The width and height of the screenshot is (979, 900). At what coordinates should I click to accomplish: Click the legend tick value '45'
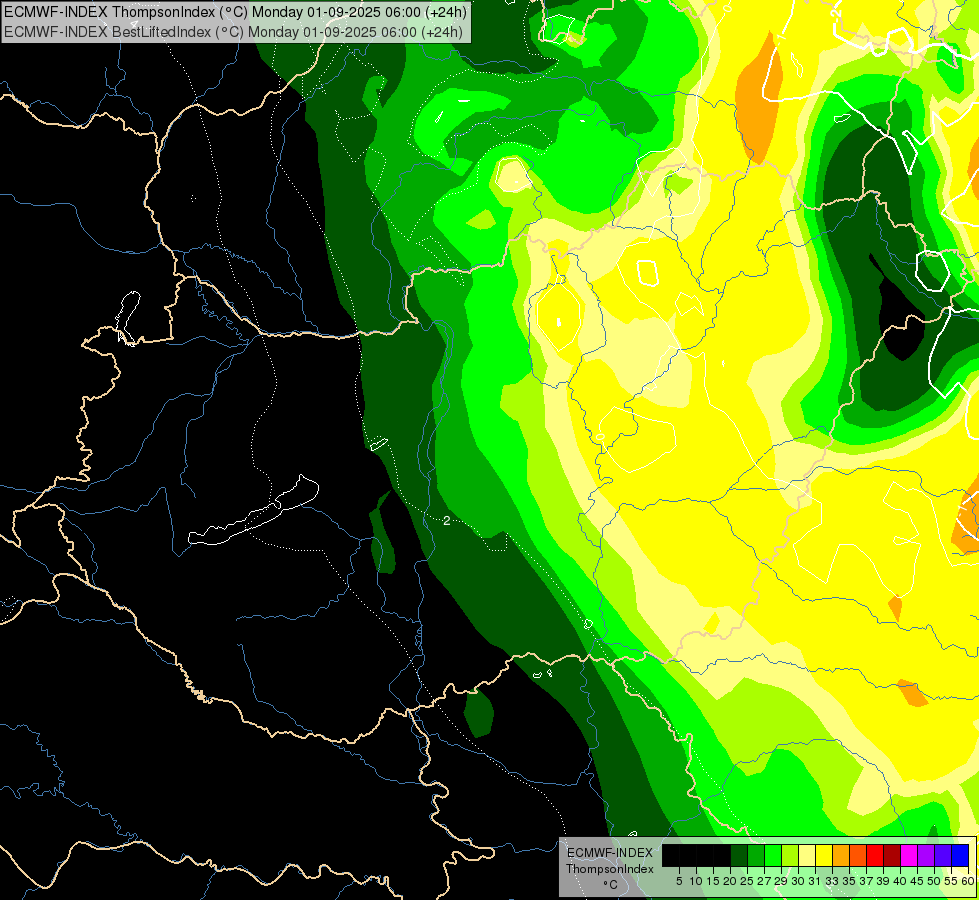(917, 881)
